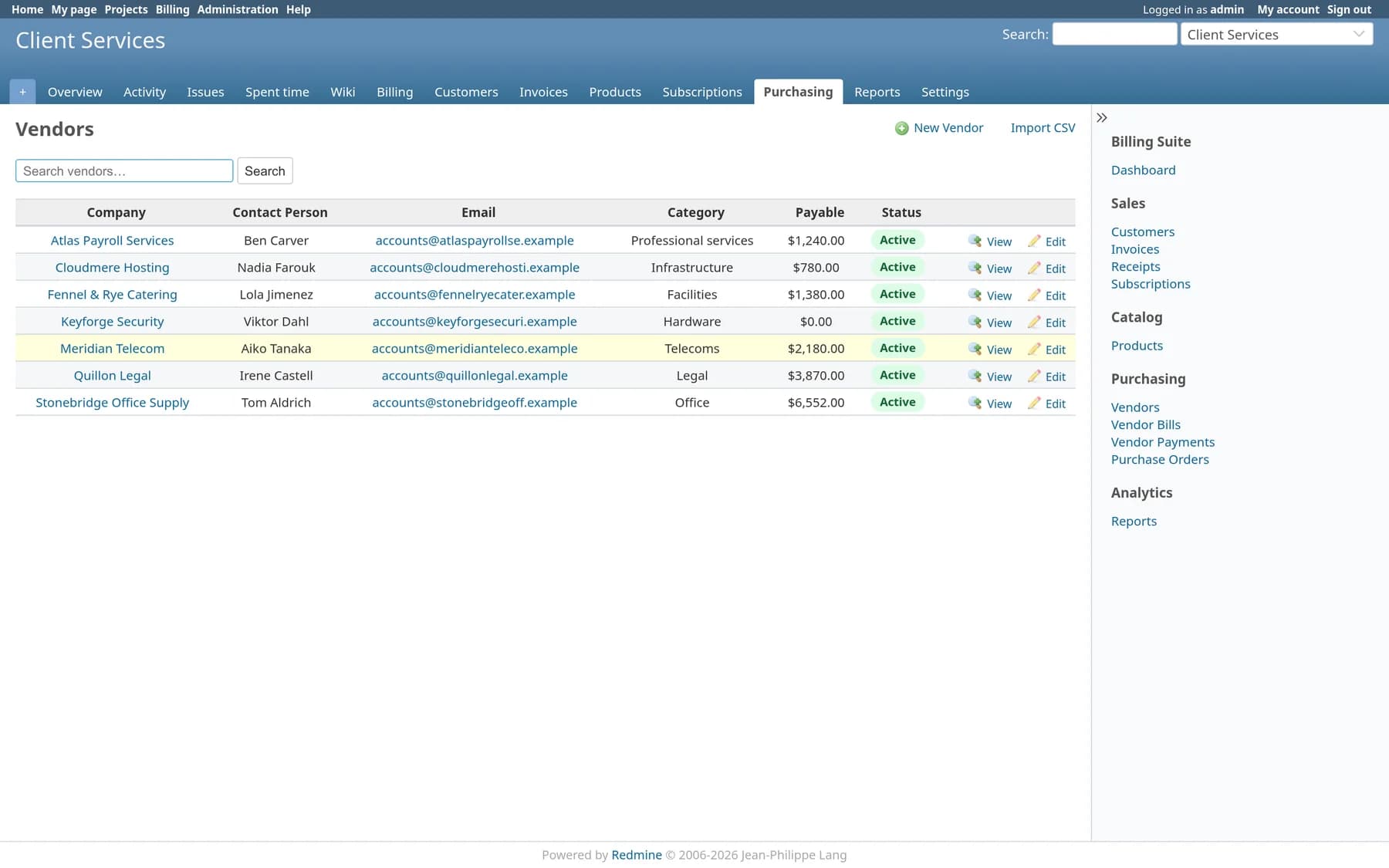Click the Edit pencil icon for Stonebridge Office Supply

[1034, 403]
